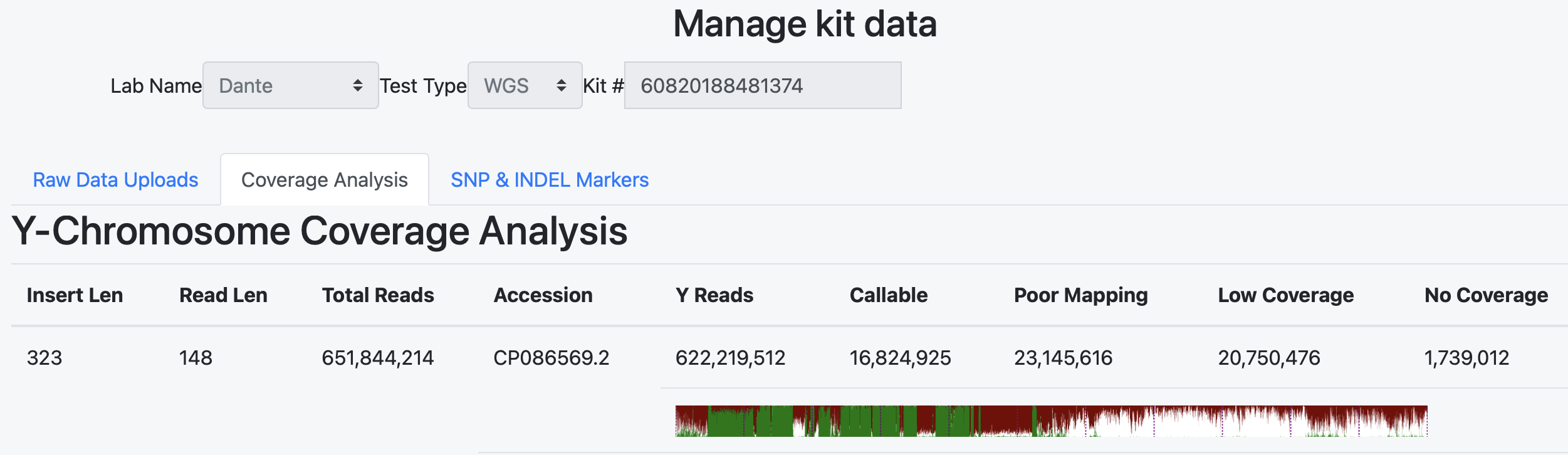The width and height of the screenshot is (1568, 455).
Task: Click the Test Type label
Action: [424, 86]
